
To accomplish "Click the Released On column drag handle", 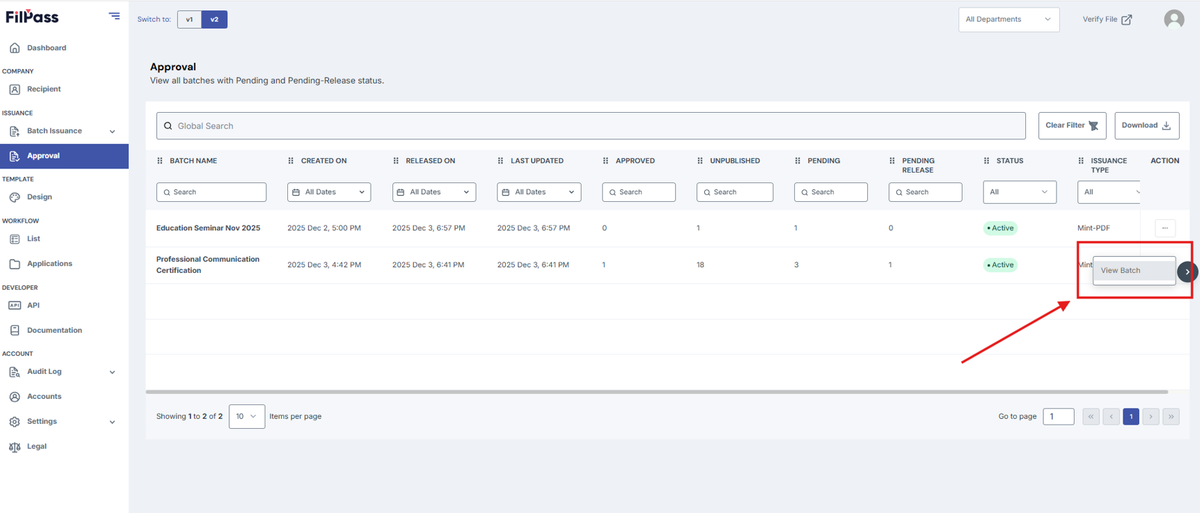I will (396, 161).
